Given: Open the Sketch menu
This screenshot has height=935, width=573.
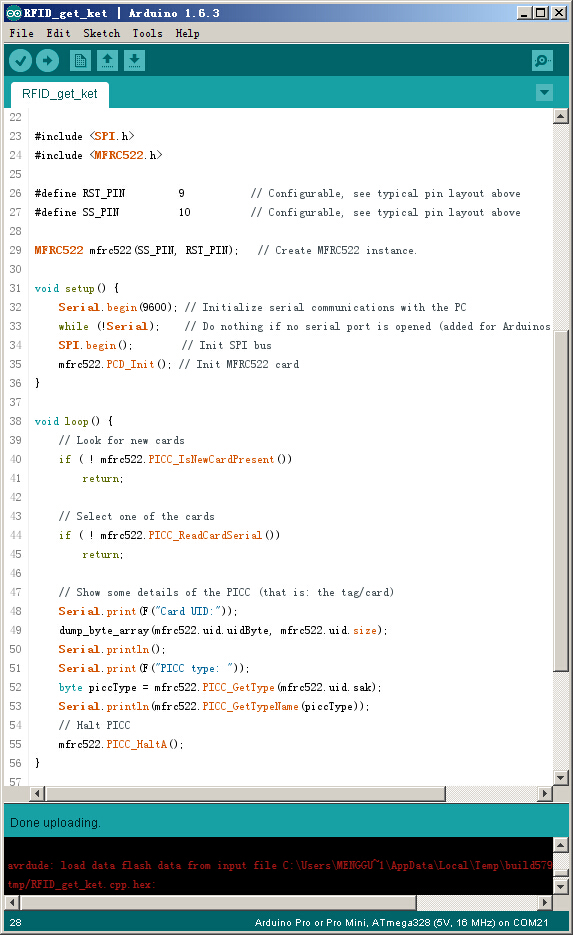Looking at the screenshot, I should click(101, 33).
